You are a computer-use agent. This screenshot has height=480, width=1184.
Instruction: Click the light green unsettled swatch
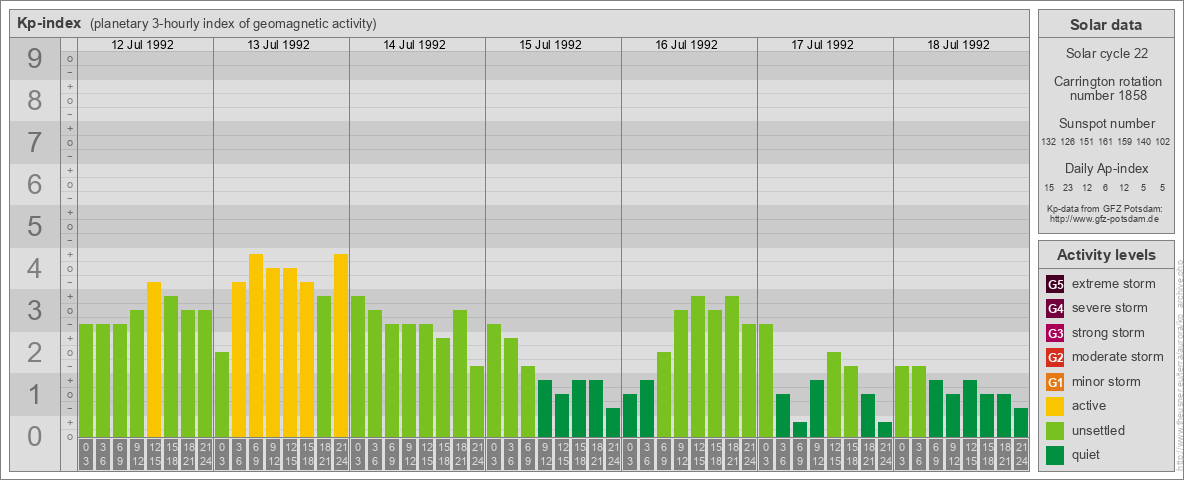tap(1055, 431)
